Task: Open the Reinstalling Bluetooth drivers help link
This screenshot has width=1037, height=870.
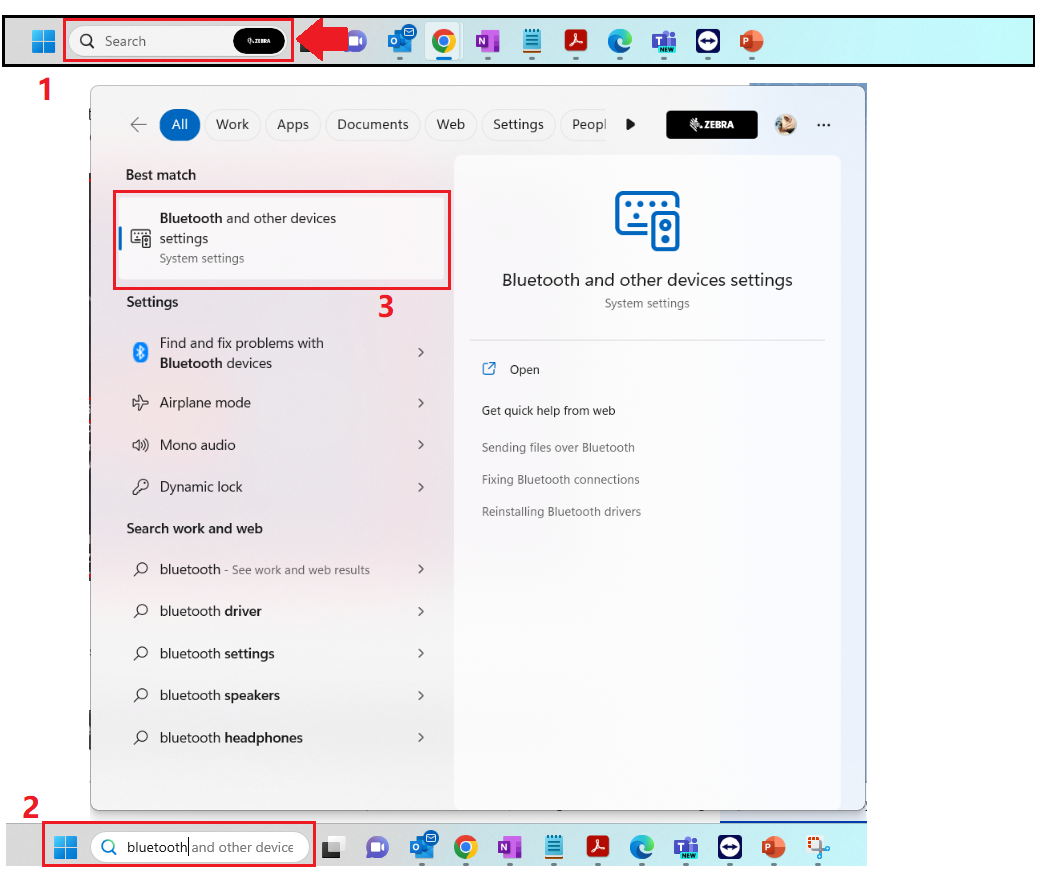Action: (561, 512)
